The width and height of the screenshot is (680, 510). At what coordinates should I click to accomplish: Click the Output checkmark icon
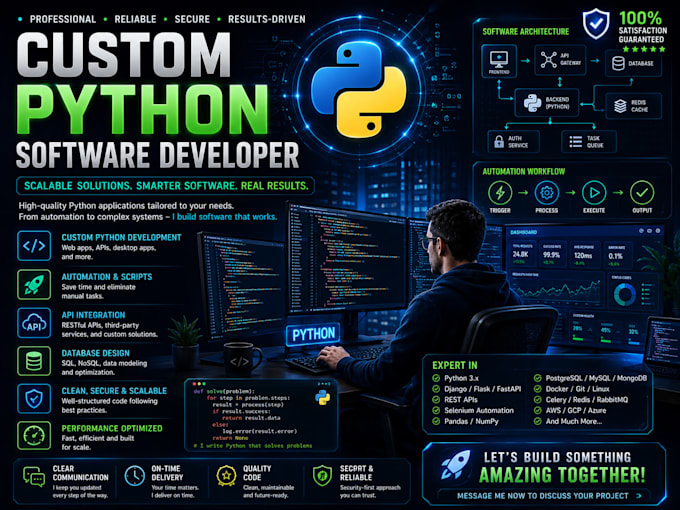click(642, 193)
